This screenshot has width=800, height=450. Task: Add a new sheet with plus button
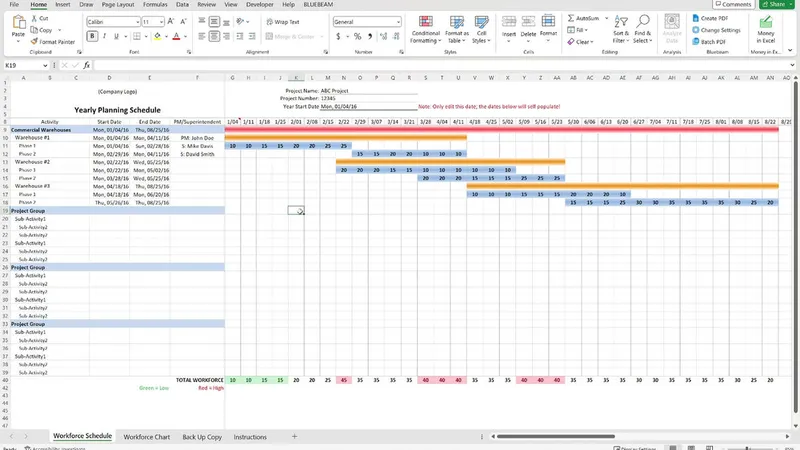click(294, 437)
